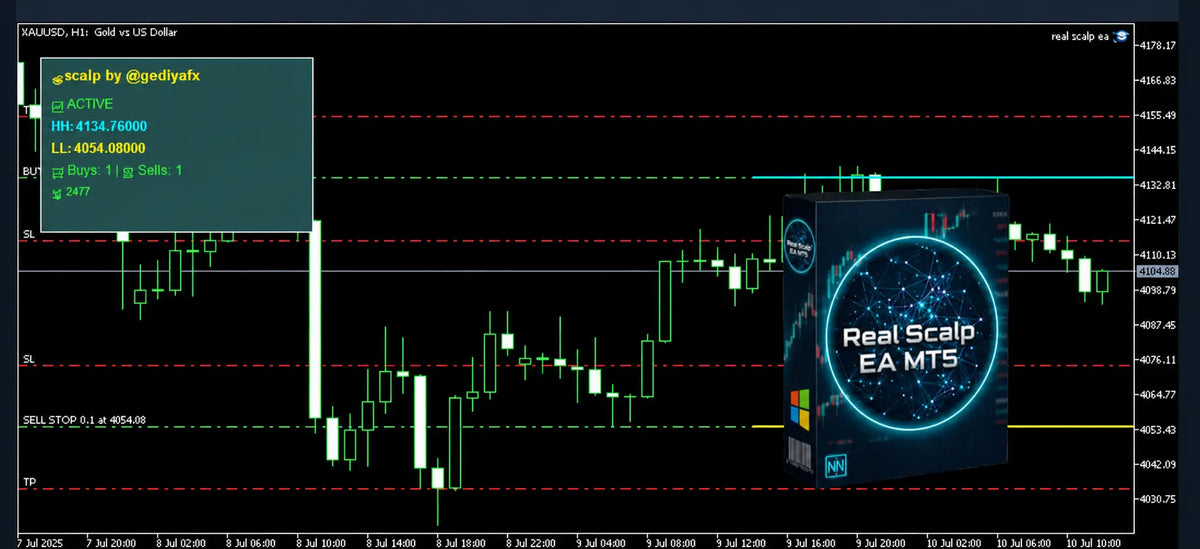Click the '8 Jul 10:00' time label
Viewport: 1200px width, 549px height.
[x=321, y=541]
